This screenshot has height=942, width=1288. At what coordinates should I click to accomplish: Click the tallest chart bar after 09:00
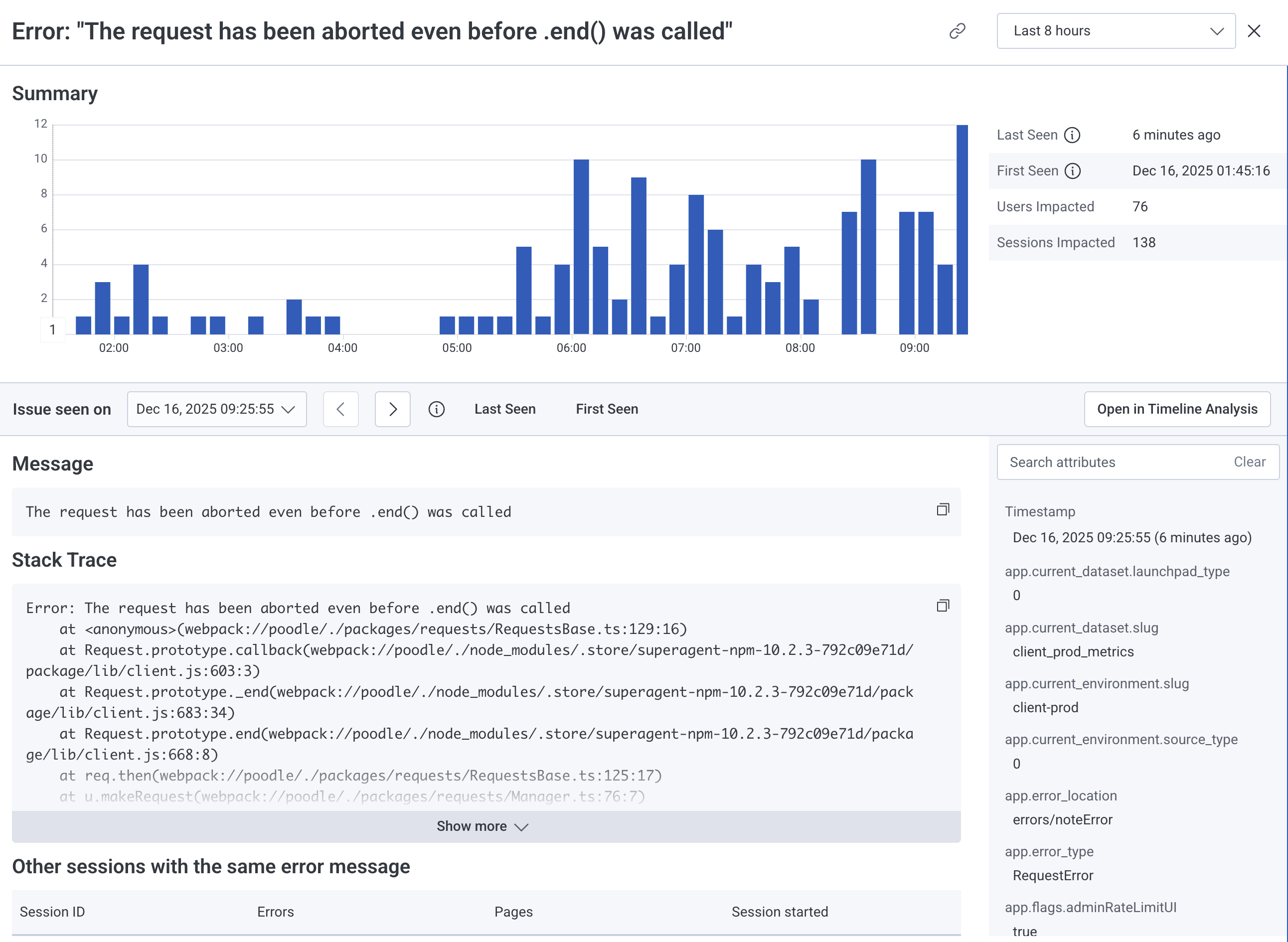tap(962, 229)
